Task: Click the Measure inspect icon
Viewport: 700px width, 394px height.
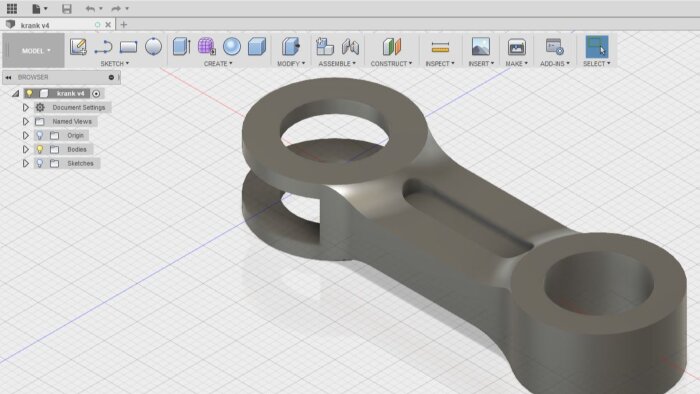Action: pos(440,47)
